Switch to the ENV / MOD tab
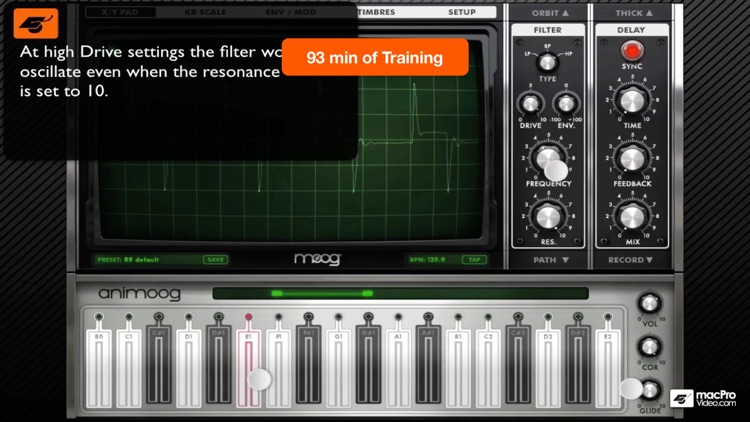This screenshot has height=422, width=750. pyautogui.click(x=291, y=12)
